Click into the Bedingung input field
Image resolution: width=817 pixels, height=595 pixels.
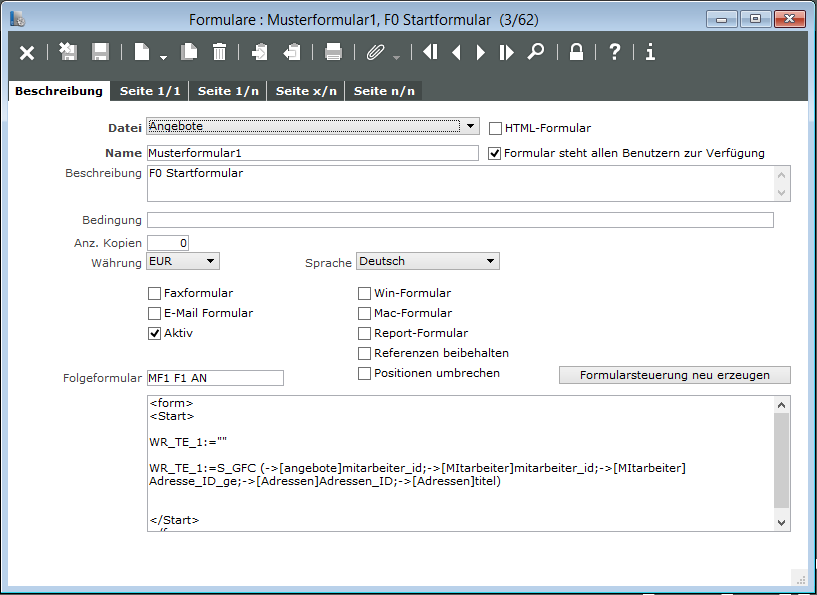pos(460,220)
